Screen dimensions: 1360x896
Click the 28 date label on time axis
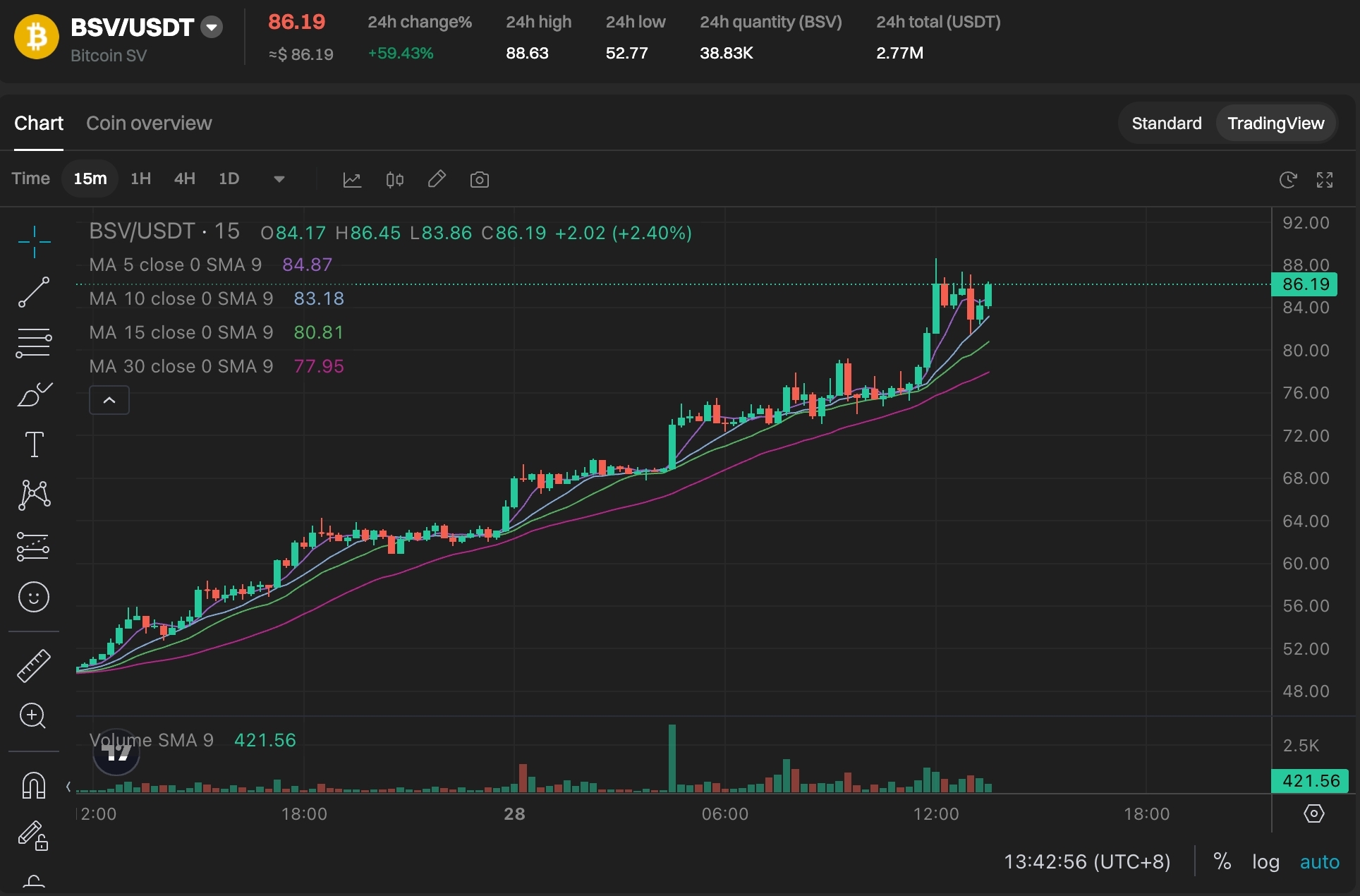(514, 814)
